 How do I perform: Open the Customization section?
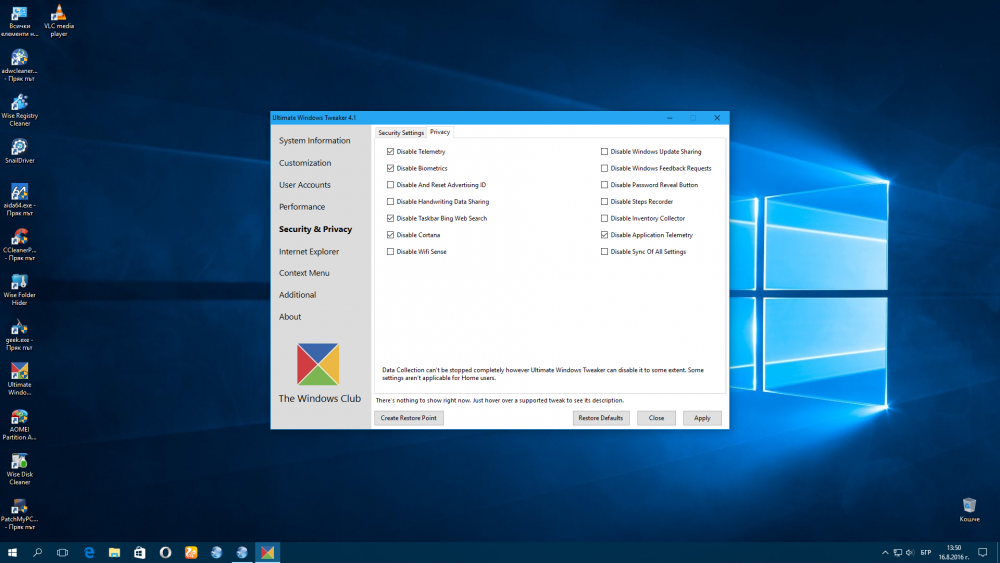point(305,163)
